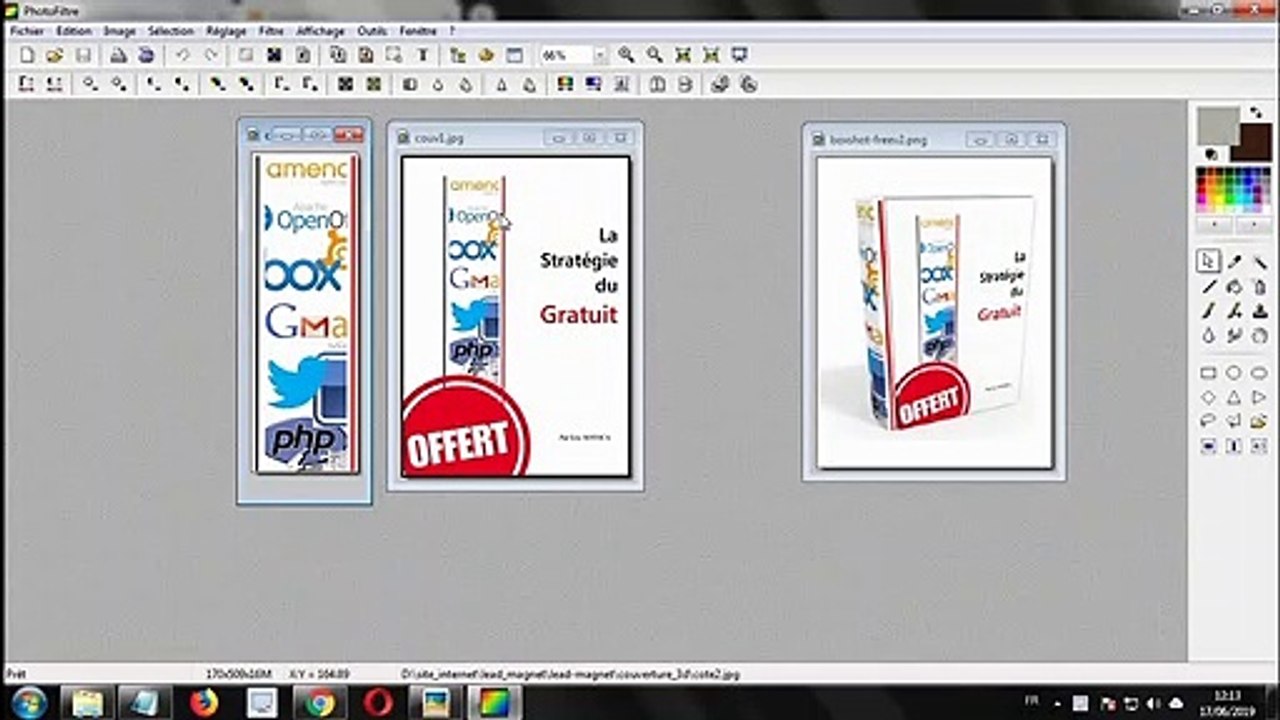
Task: Swap foreground and background colors
Action: pos(1256,113)
